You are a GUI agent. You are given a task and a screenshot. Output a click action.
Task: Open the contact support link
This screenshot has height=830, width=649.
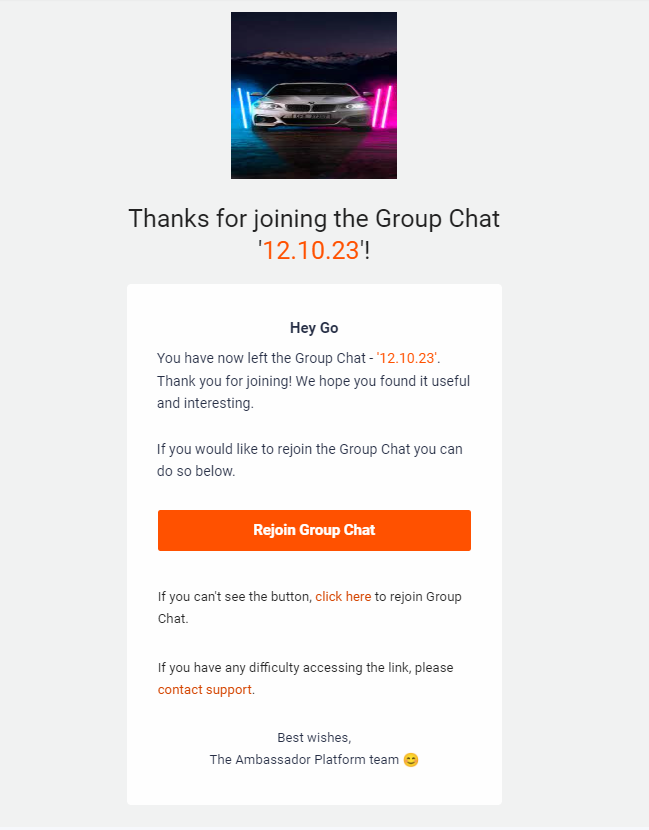point(205,690)
